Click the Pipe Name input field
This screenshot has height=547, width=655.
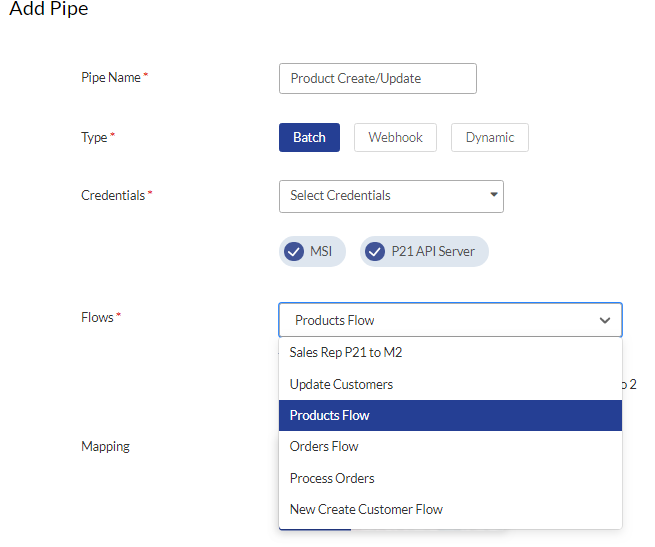(378, 79)
